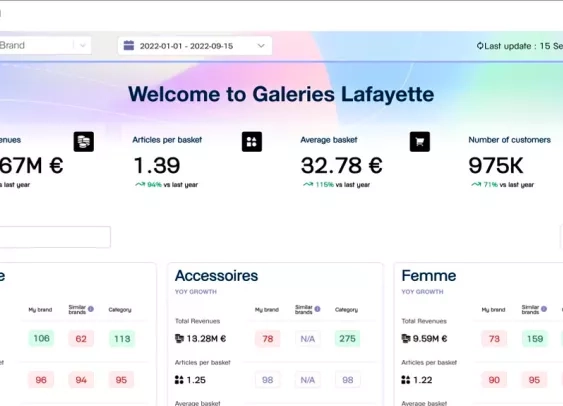Viewport: 563px width, 406px height.
Task: Click info icon beside Similar brands in leftmost card
Action: click(x=91, y=309)
